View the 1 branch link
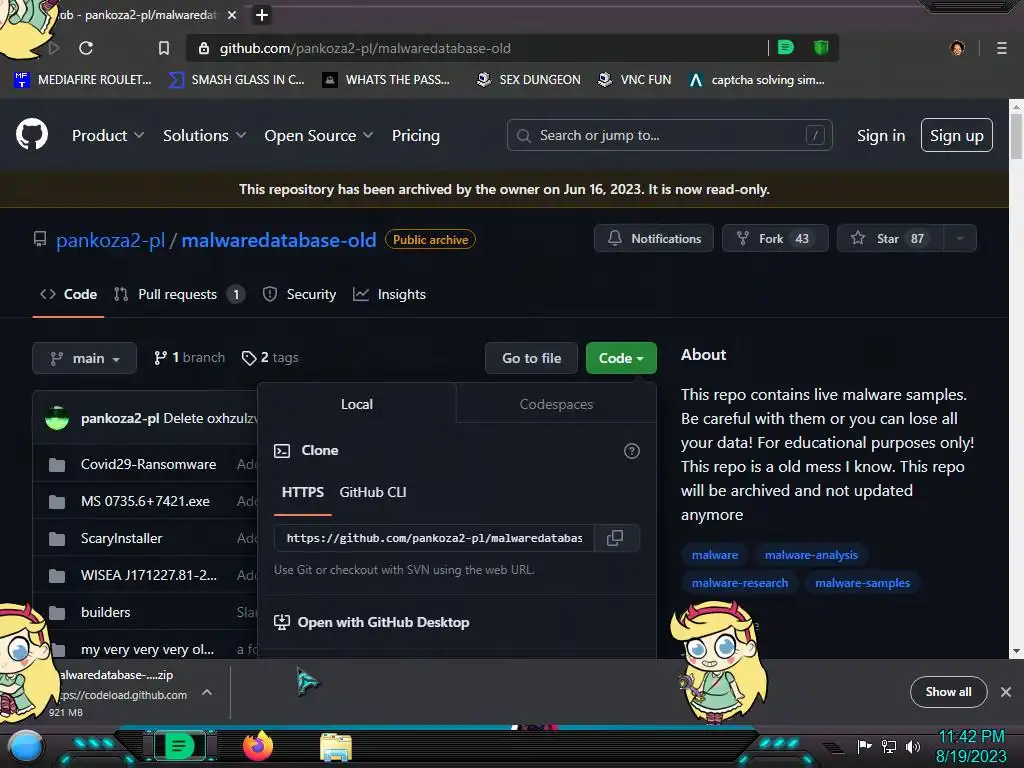1024x768 pixels. pos(189,358)
